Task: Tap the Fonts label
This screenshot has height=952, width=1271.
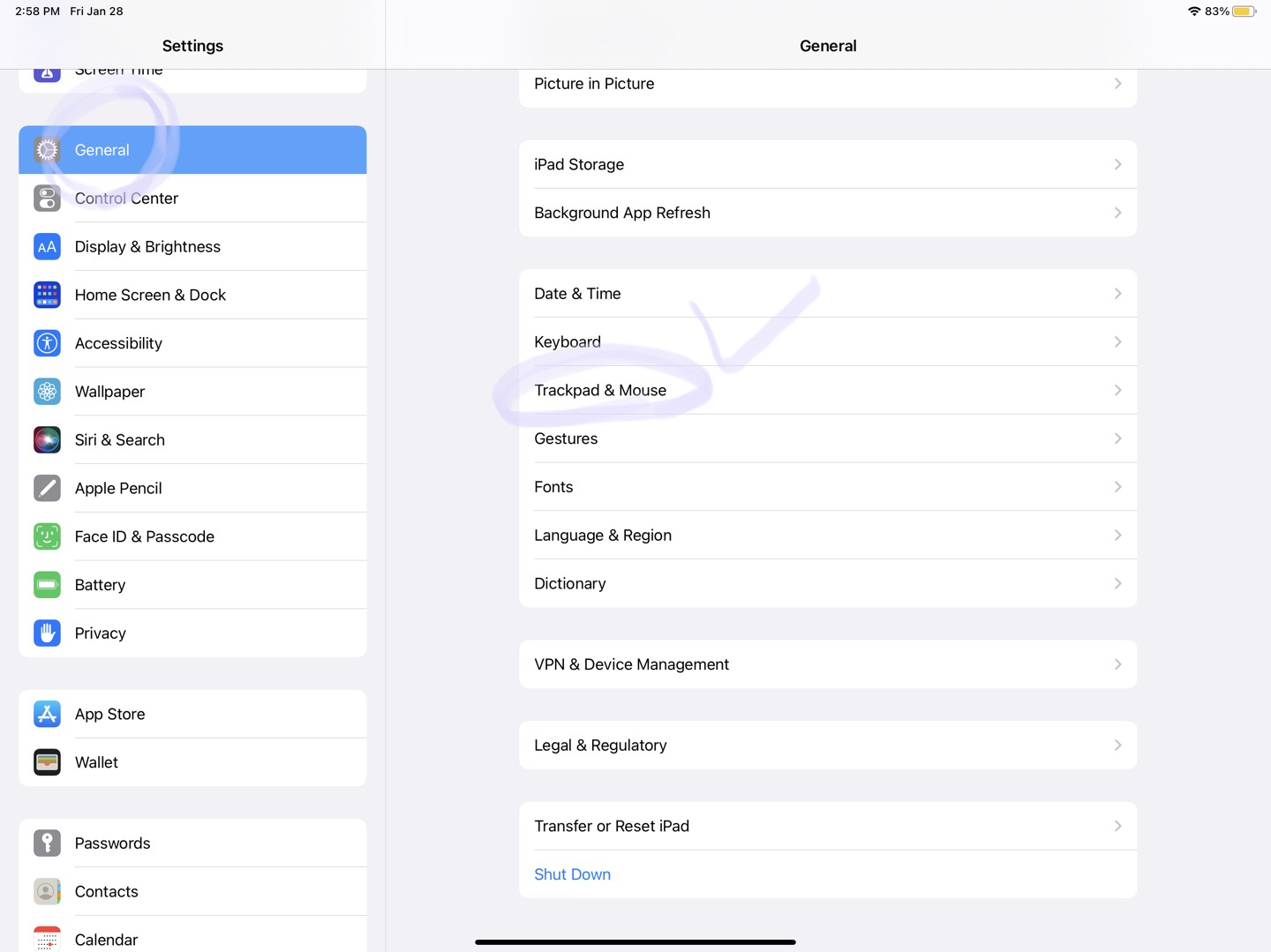Action: (553, 487)
